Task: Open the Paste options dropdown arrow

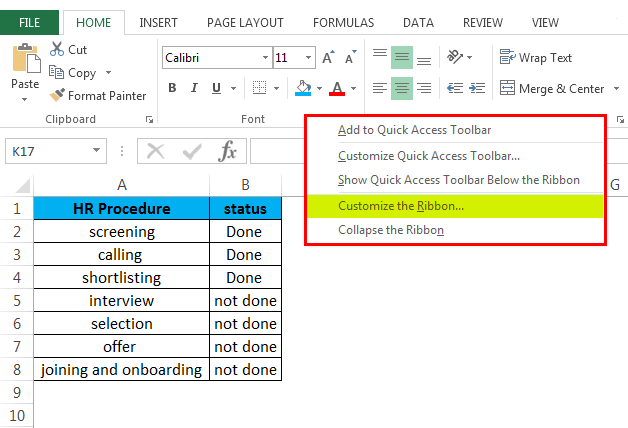Action: [24, 99]
